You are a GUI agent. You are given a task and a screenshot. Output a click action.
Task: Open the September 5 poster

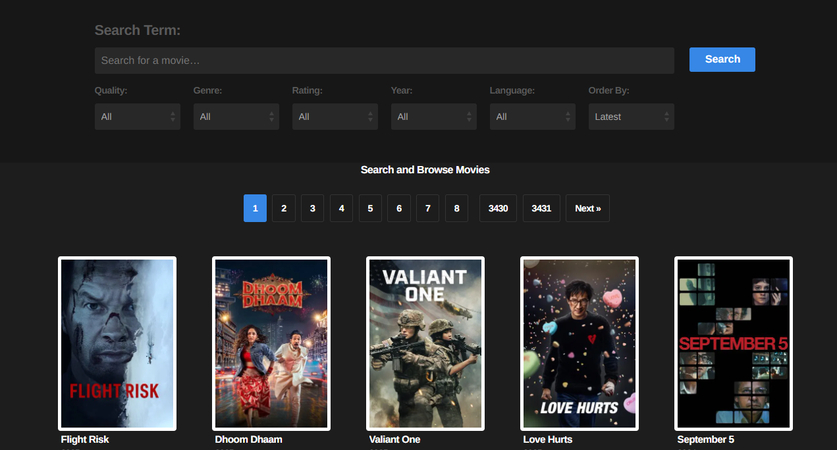(733, 343)
